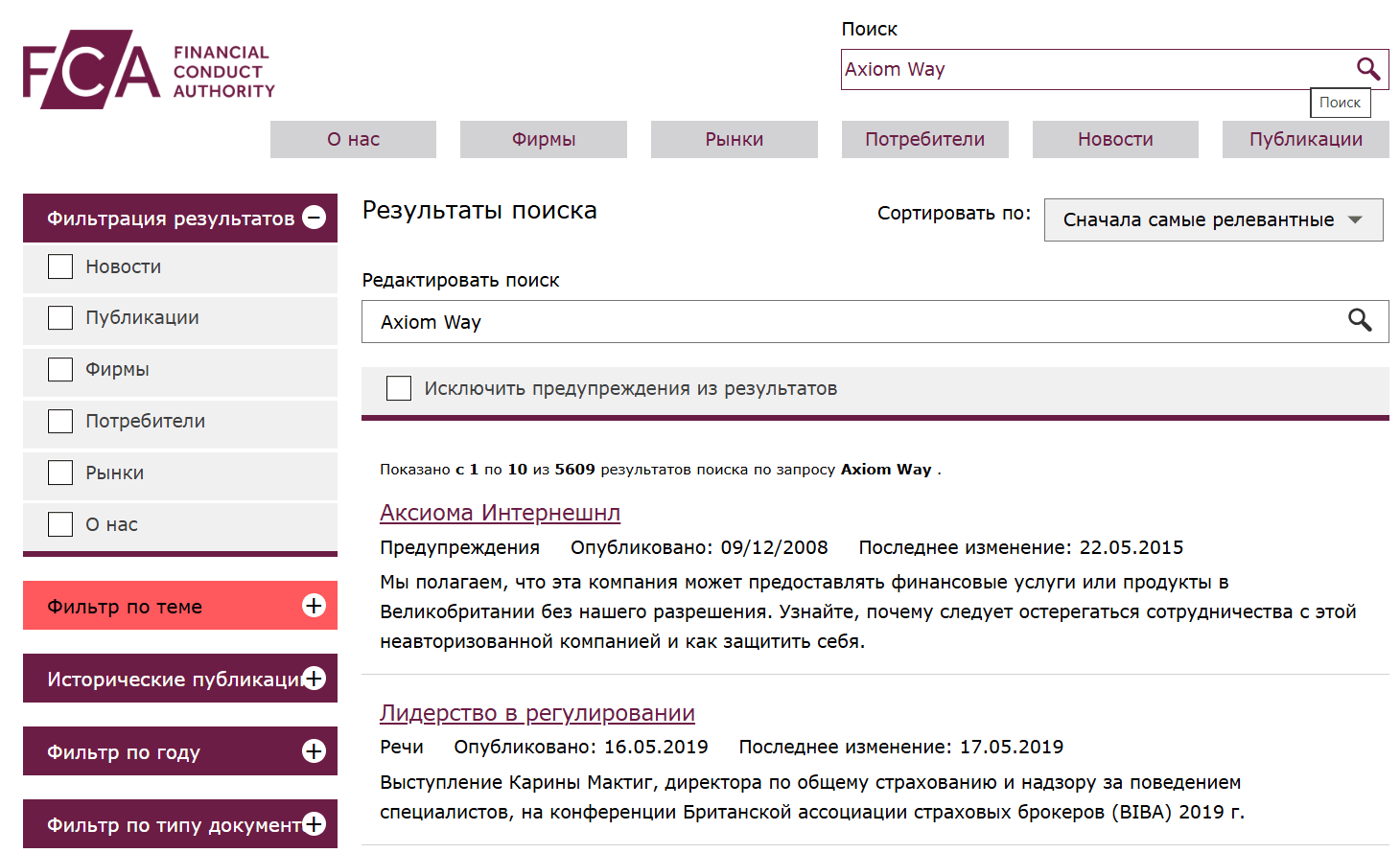
Task: Click the Поиск tooltip label under the search bar
Action: click(x=1340, y=103)
